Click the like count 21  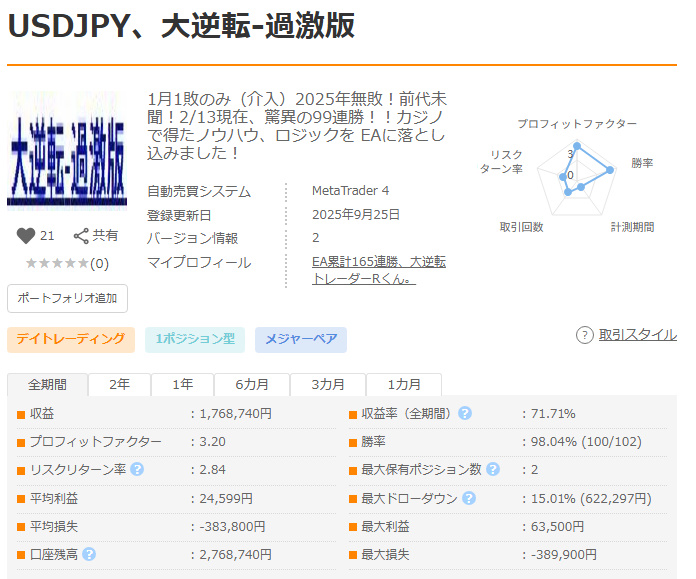pos(47,236)
